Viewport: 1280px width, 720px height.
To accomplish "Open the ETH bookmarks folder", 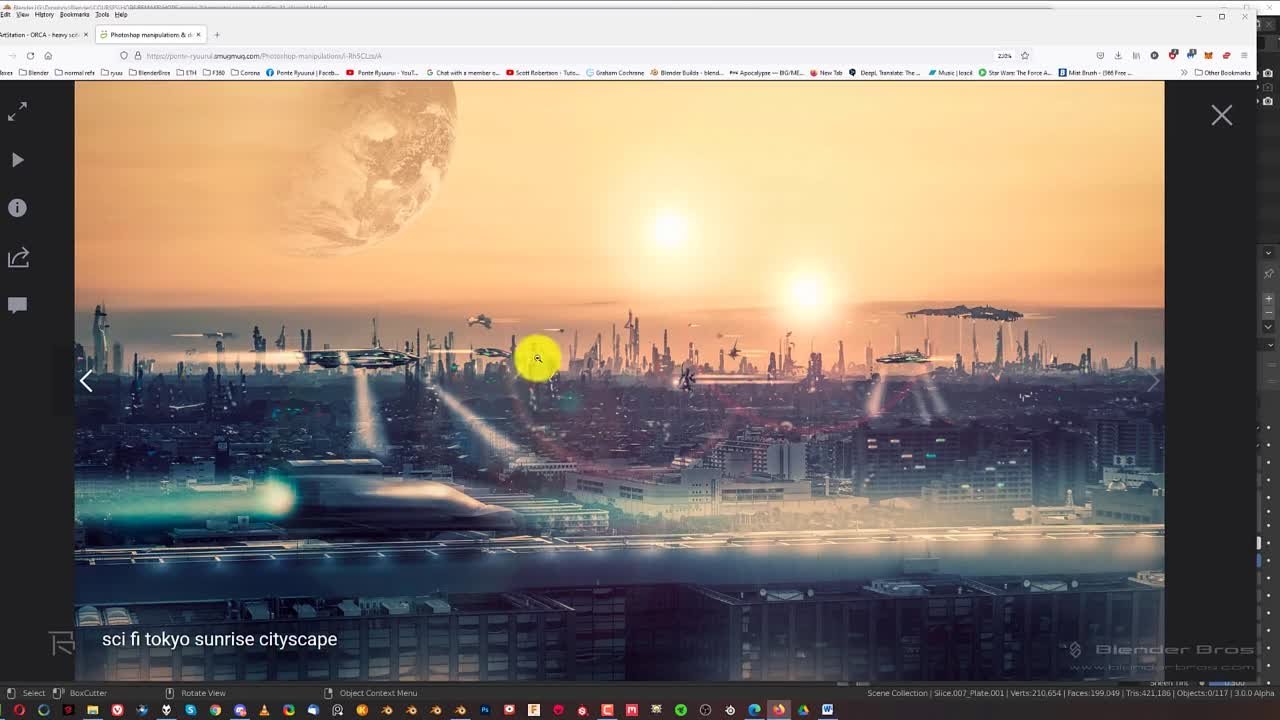I will [x=187, y=73].
